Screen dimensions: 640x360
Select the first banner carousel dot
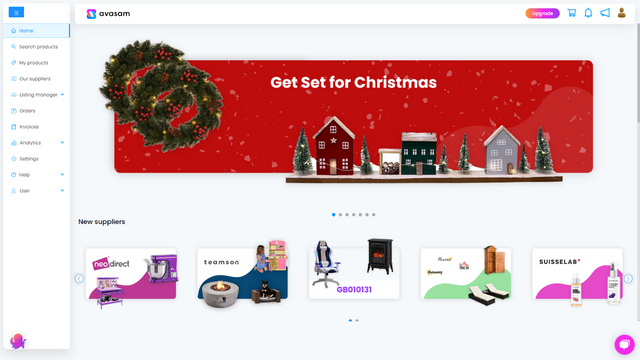pos(333,215)
